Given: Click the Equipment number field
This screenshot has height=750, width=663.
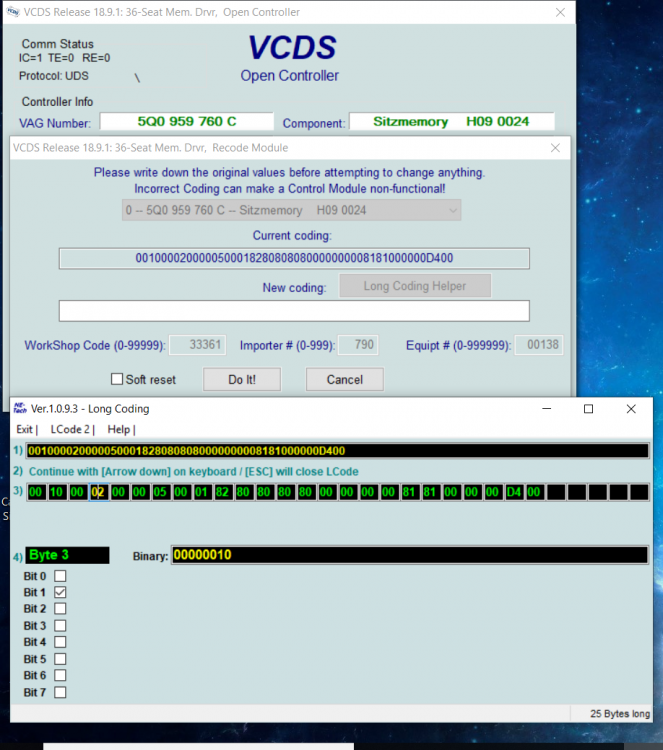Looking at the screenshot, I should click(x=539, y=345).
